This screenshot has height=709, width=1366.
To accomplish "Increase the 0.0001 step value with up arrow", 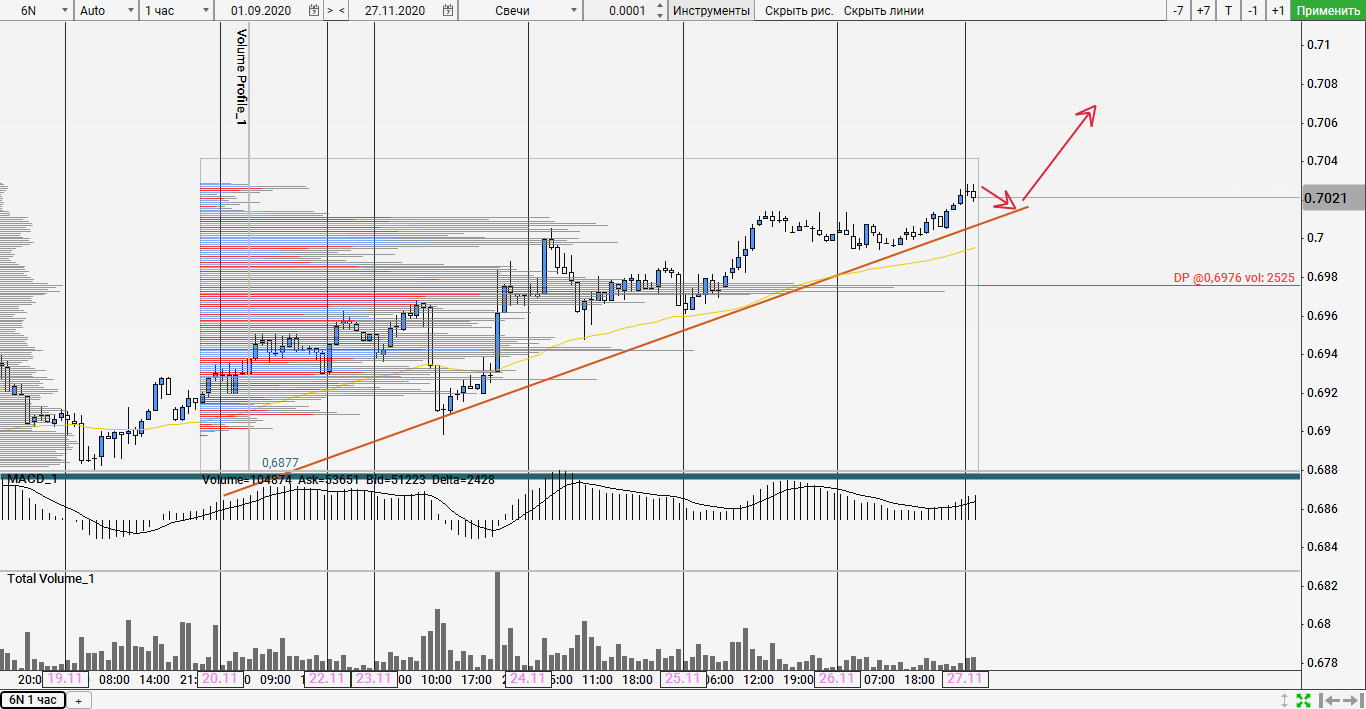I will (x=658, y=7).
